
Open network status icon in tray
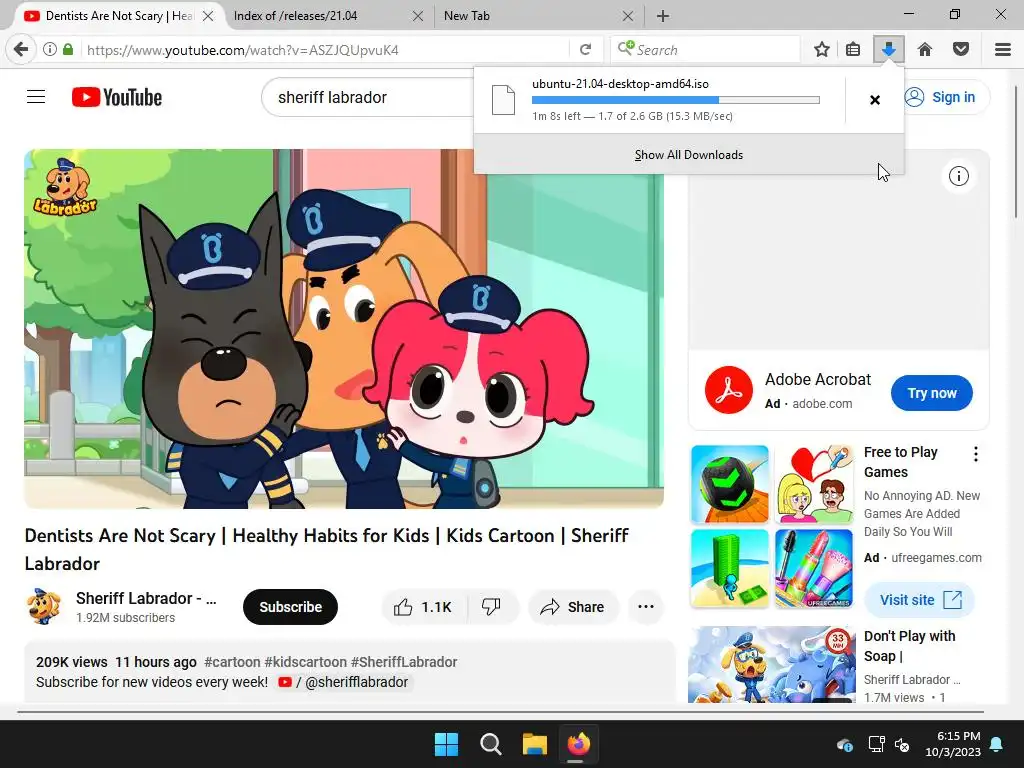(x=876, y=744)
